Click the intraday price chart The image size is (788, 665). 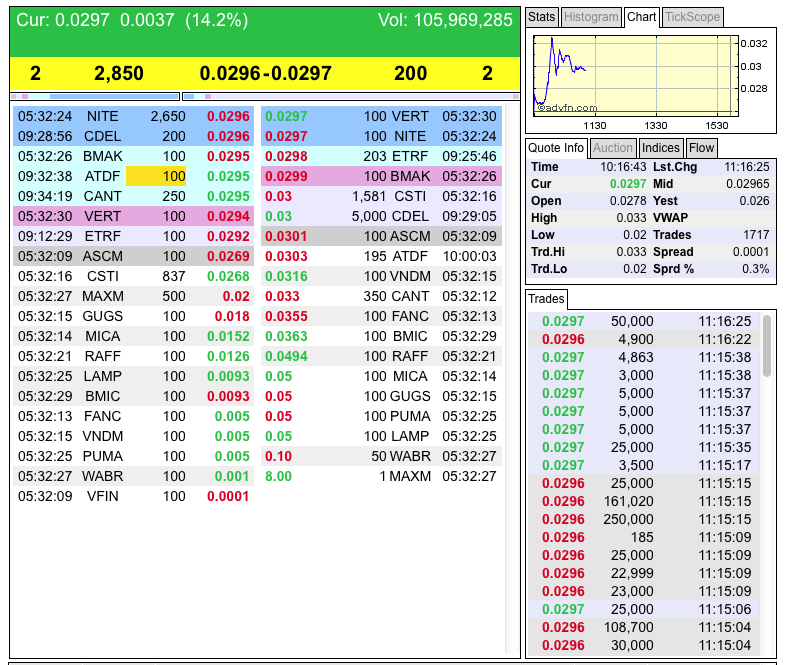tap(636, 74)
